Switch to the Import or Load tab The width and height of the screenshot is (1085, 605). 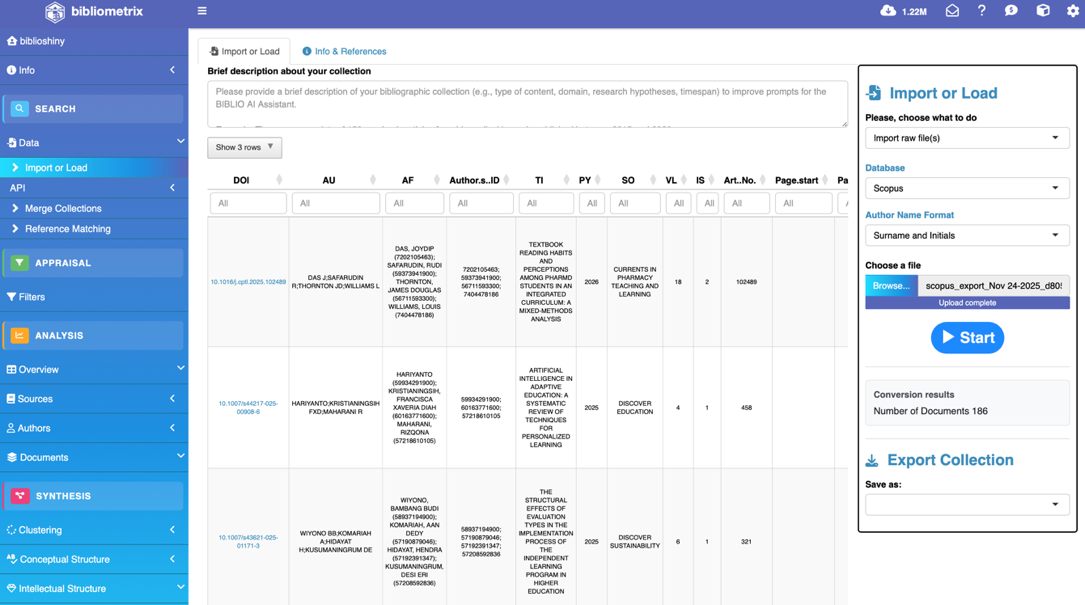pos(244,51)
